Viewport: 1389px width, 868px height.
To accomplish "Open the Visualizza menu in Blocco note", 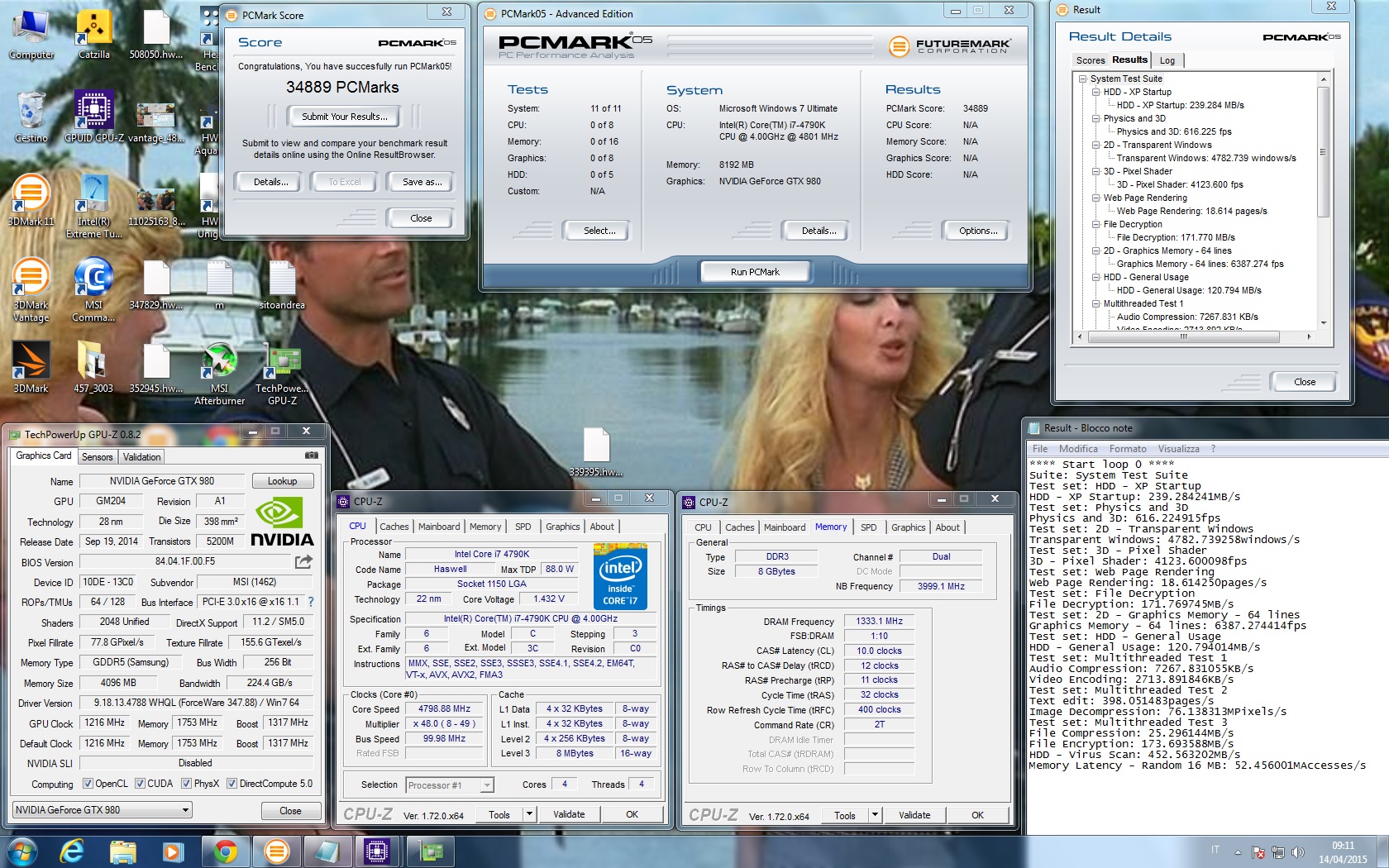I will [1178, 449].
